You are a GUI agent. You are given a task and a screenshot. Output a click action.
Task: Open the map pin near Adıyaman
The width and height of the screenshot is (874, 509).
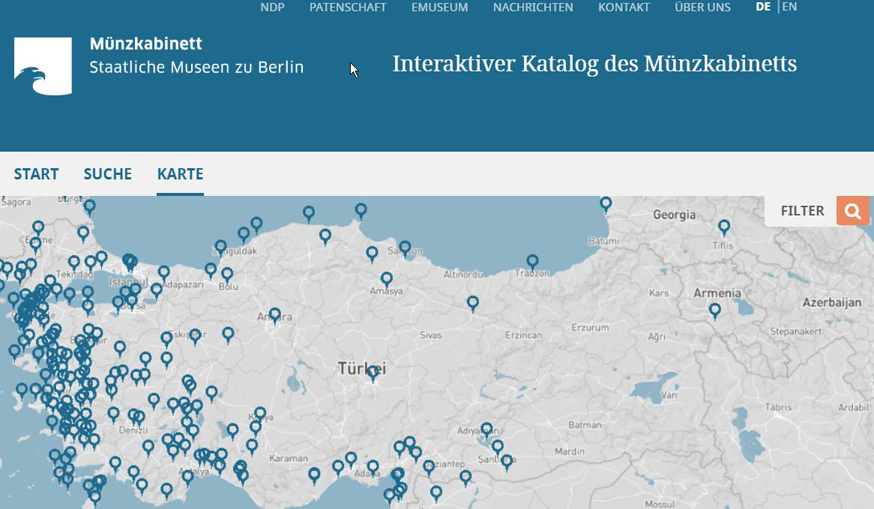coord(487,429)
